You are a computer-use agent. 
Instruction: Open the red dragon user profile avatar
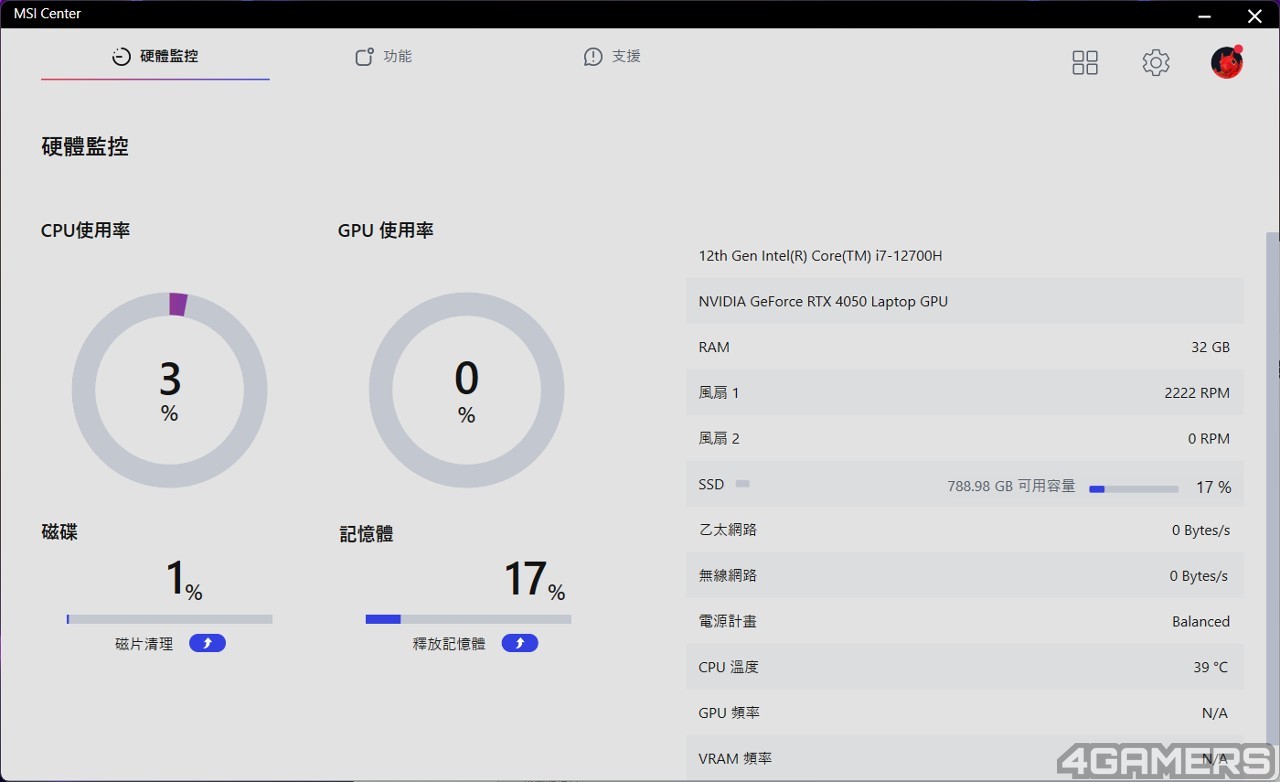(x=1227, y=62)
